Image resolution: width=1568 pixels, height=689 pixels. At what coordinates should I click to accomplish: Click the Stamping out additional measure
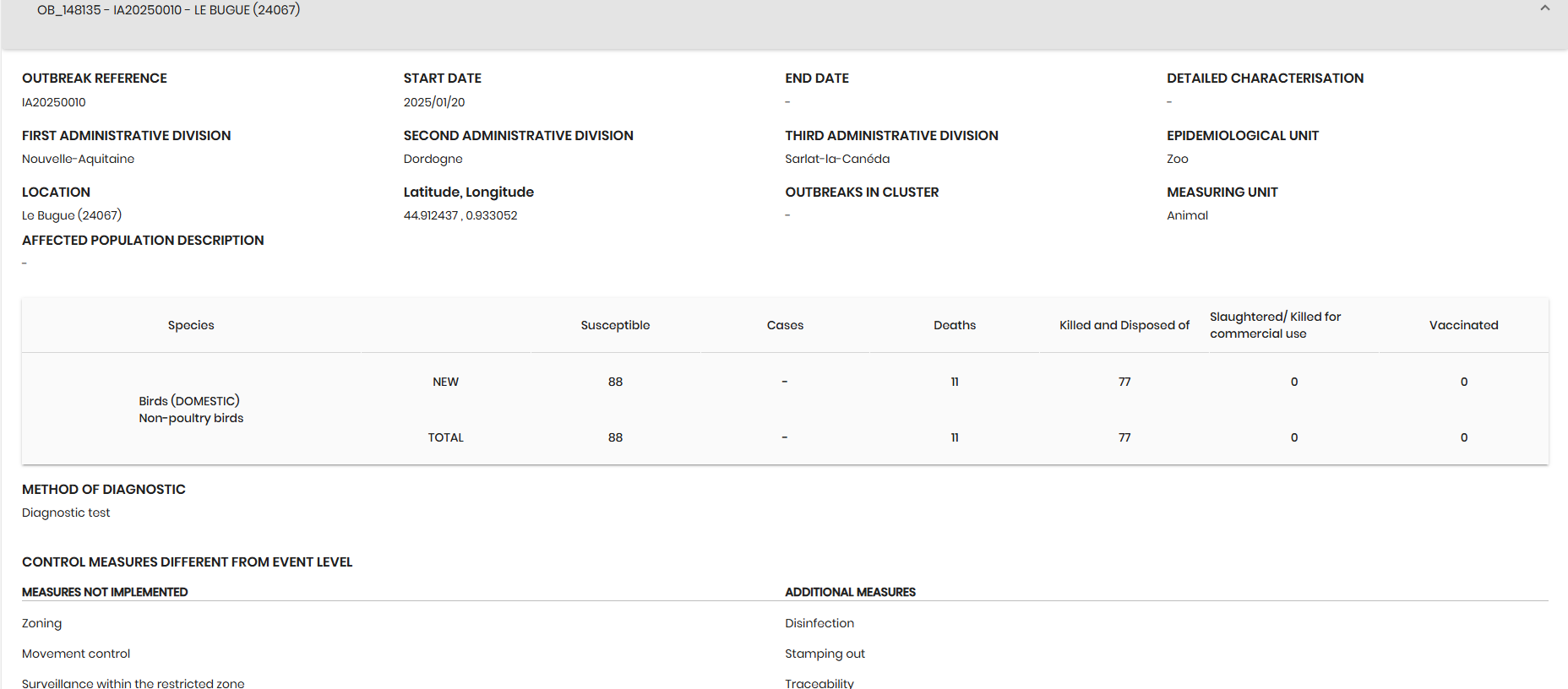click(825, 654)
